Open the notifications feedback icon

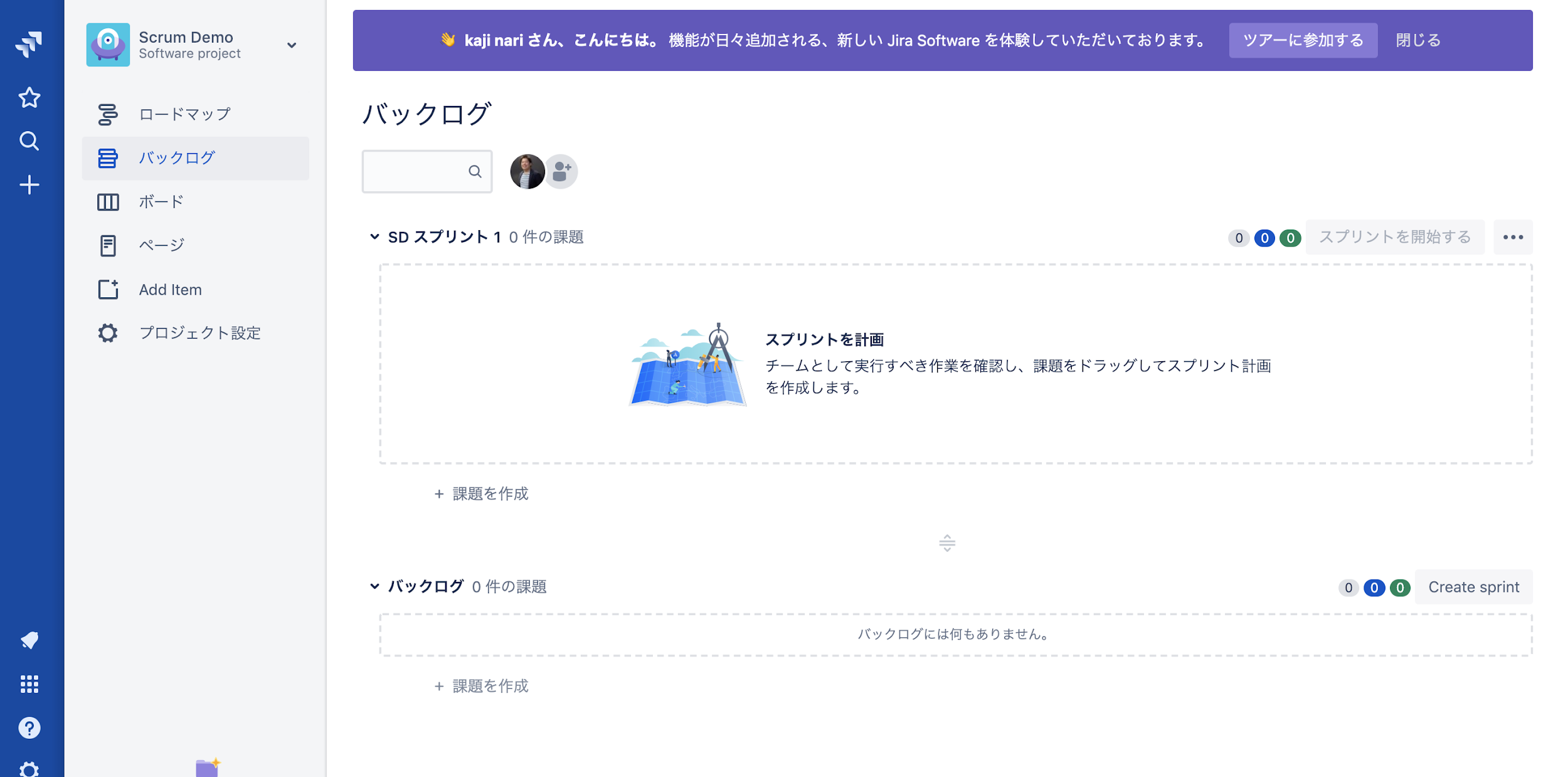29,640
